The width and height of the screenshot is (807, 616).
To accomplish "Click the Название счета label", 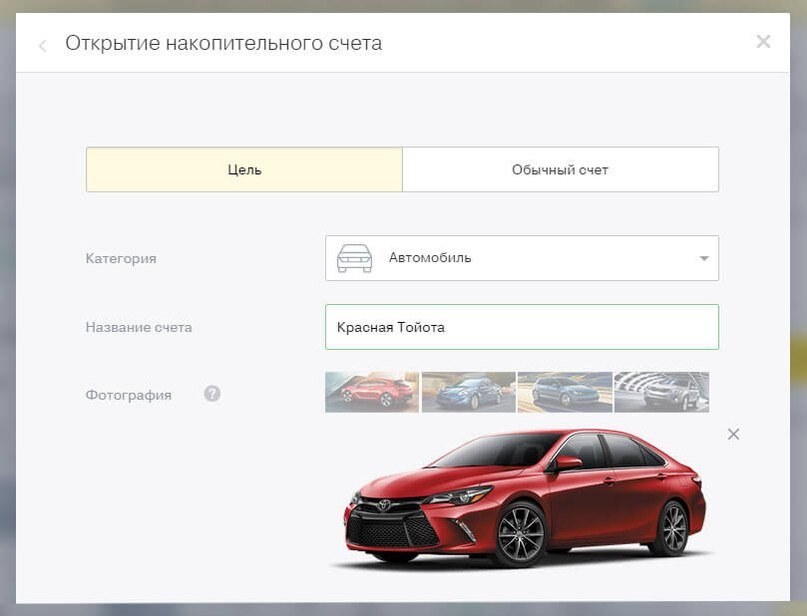I will click(x=138, y=327).
